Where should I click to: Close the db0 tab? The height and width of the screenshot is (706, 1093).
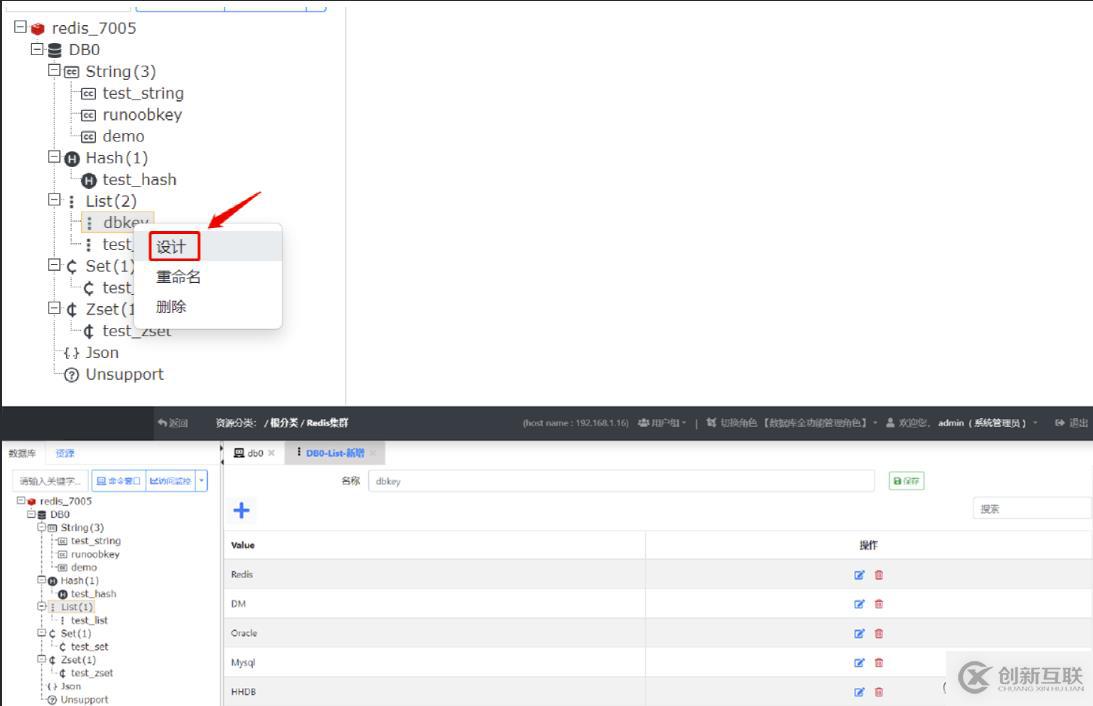271,453
